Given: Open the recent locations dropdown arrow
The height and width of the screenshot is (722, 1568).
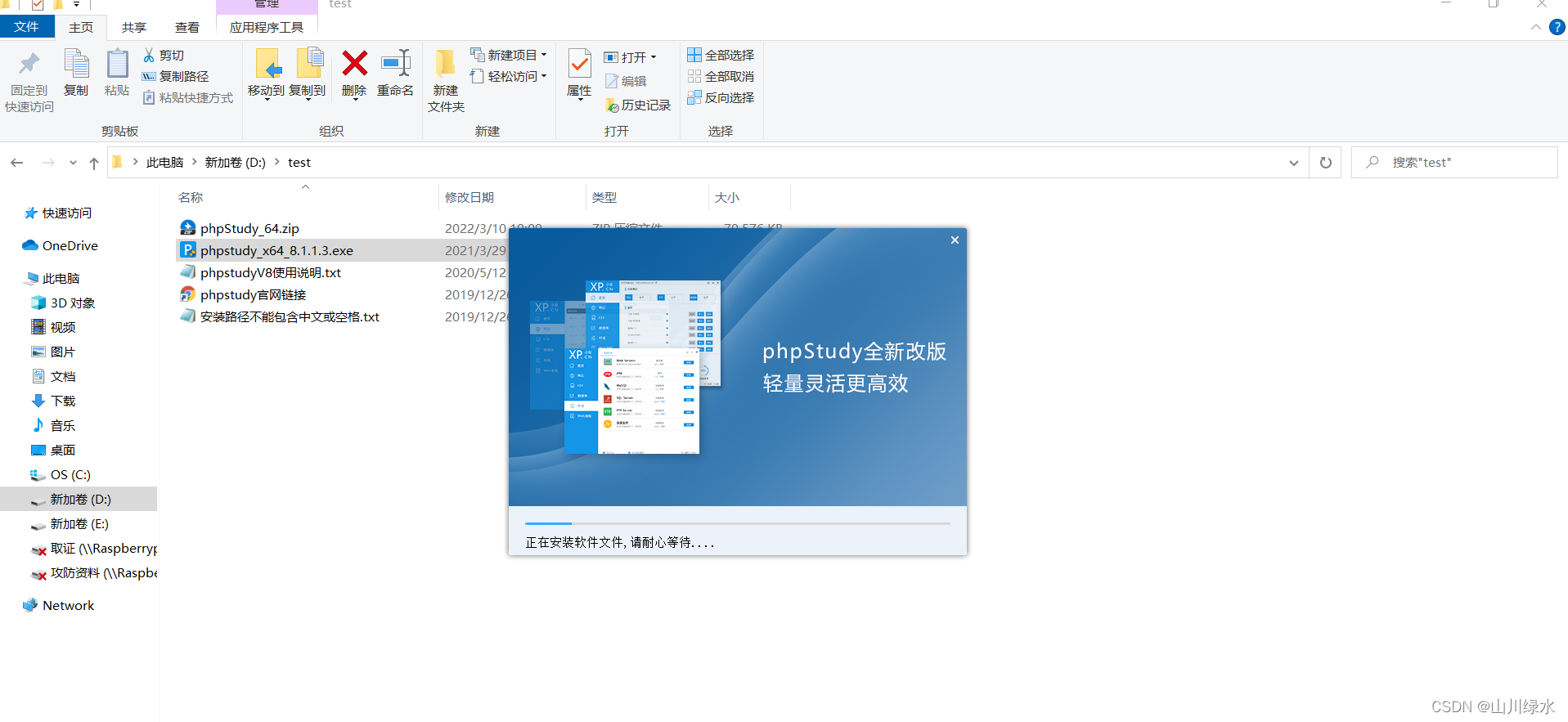Looking at the screenshot, I should [73, 163].
